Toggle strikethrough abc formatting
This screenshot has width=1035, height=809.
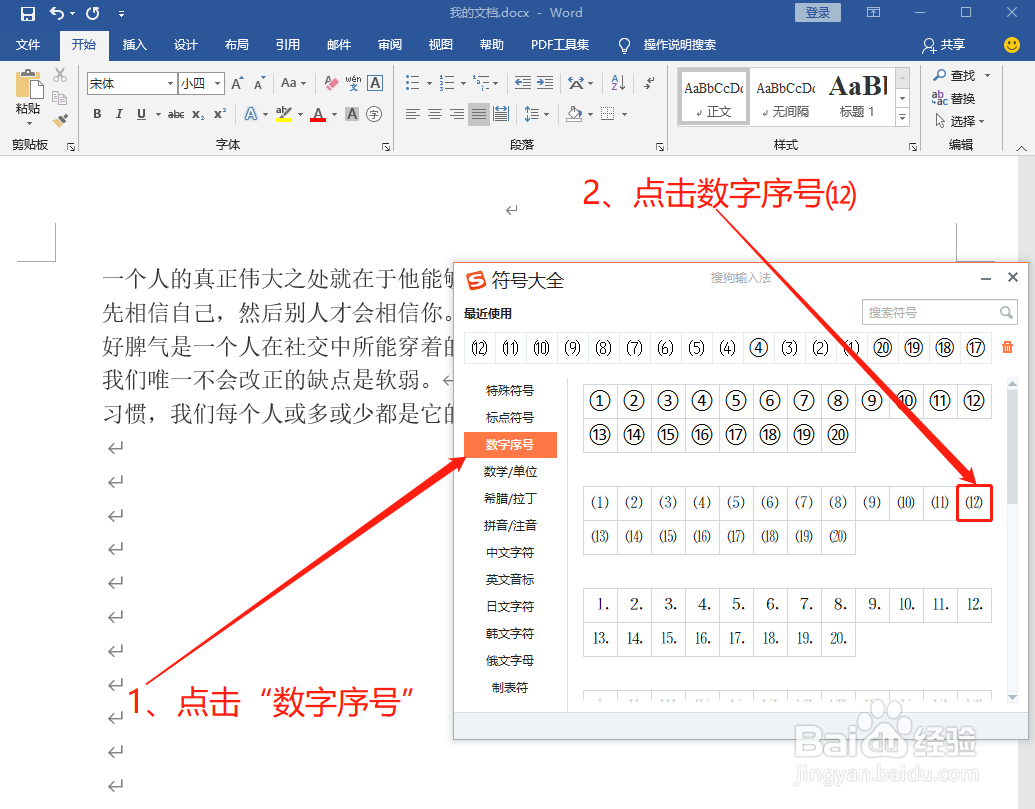pos(176,114)
